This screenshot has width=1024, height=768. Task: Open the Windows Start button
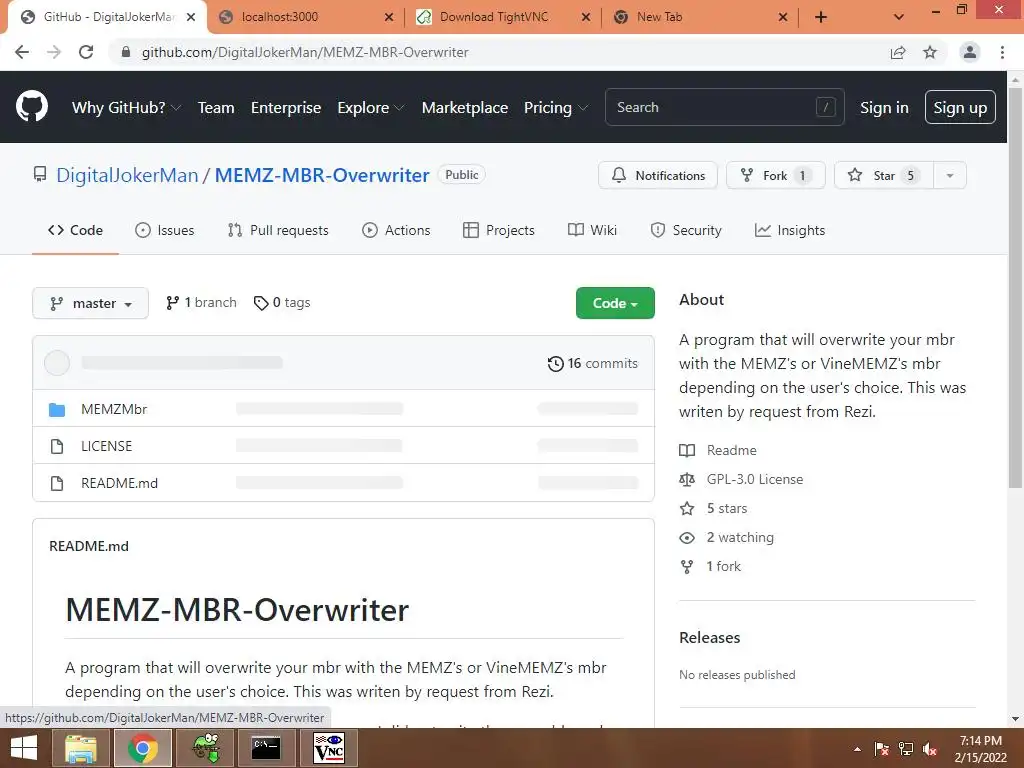(24, 748)
